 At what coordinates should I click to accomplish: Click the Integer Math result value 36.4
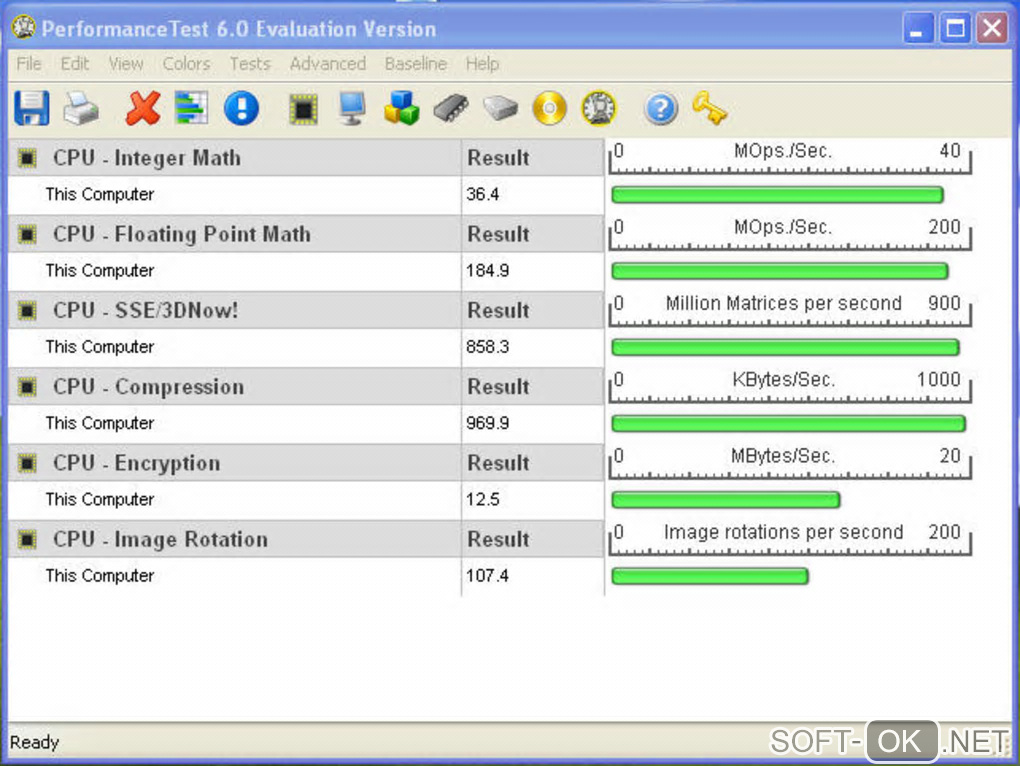point(483,194)
